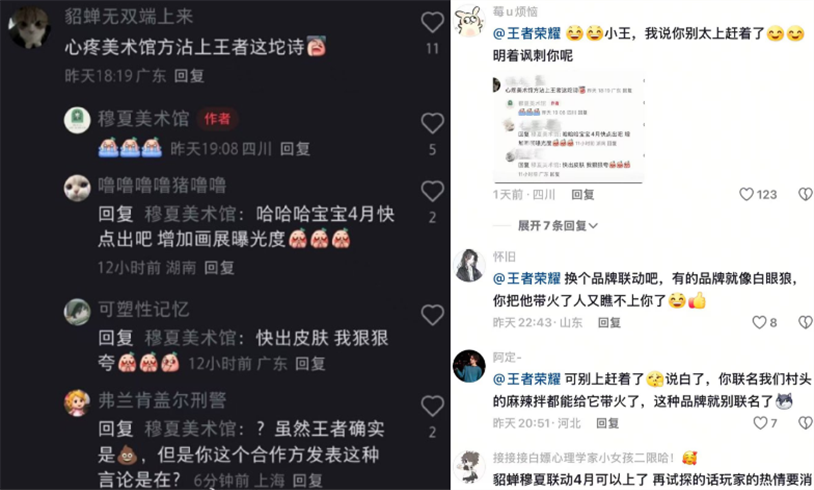Open attached screenshot in 莓u烦恼's comment

(x=568, y=128)
